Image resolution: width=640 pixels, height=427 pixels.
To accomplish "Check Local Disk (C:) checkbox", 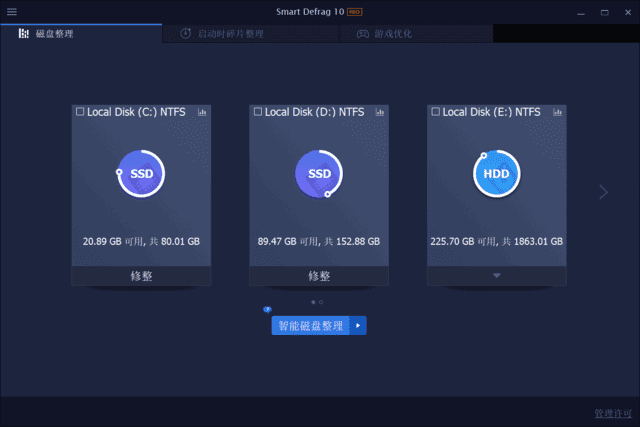I will coord(80,111).
